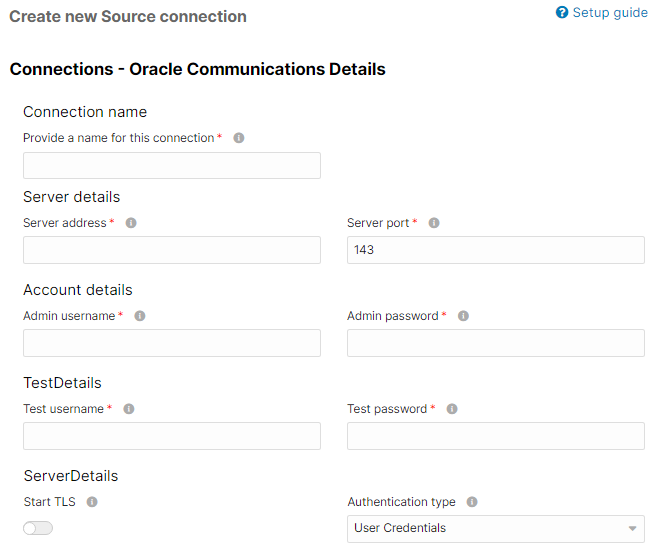Enable the Start TLS switch
Screen dimensions: 655x552
pos(38,528)
